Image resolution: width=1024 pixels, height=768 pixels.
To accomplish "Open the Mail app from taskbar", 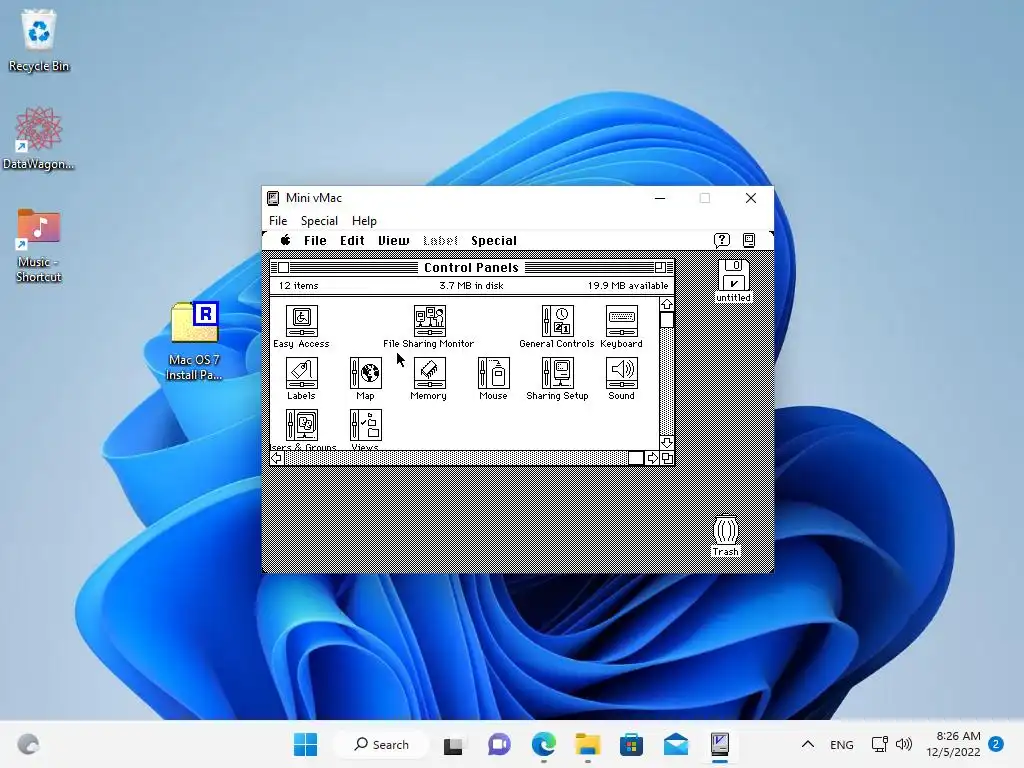I will (x=675, y=744).
